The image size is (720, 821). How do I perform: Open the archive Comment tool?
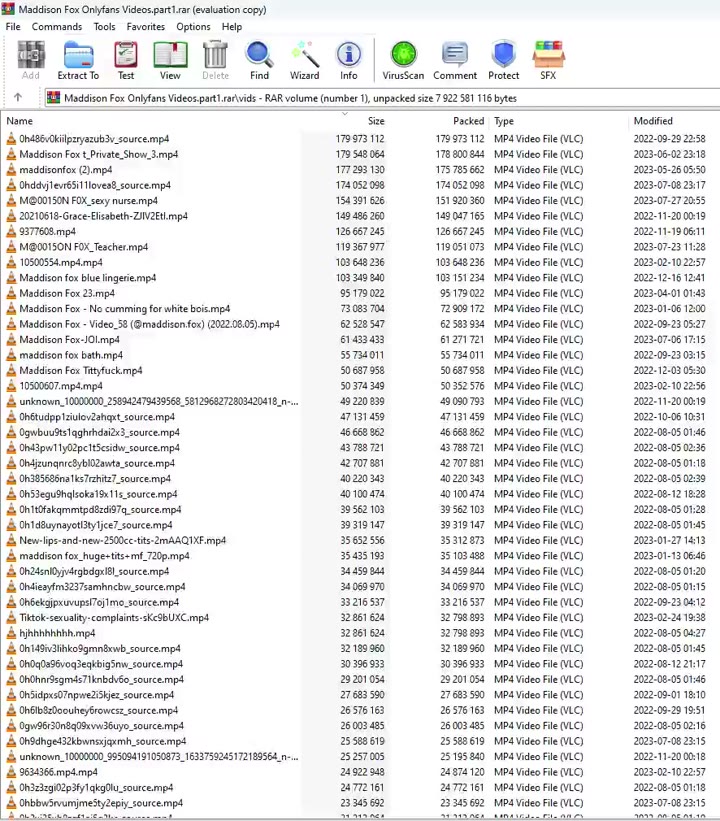click(455, 60)
